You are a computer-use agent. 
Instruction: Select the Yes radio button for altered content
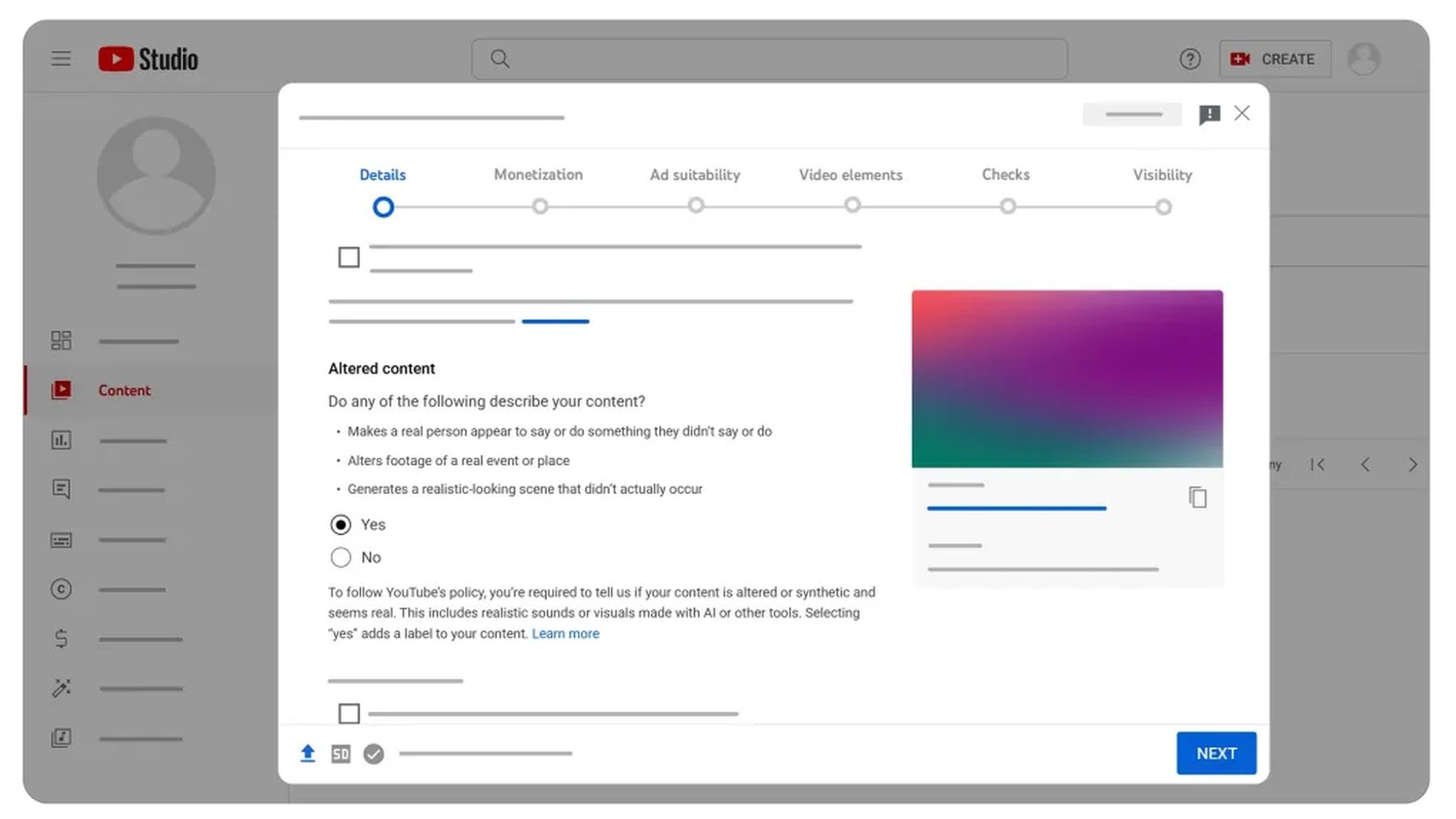(x=339, y=524)
